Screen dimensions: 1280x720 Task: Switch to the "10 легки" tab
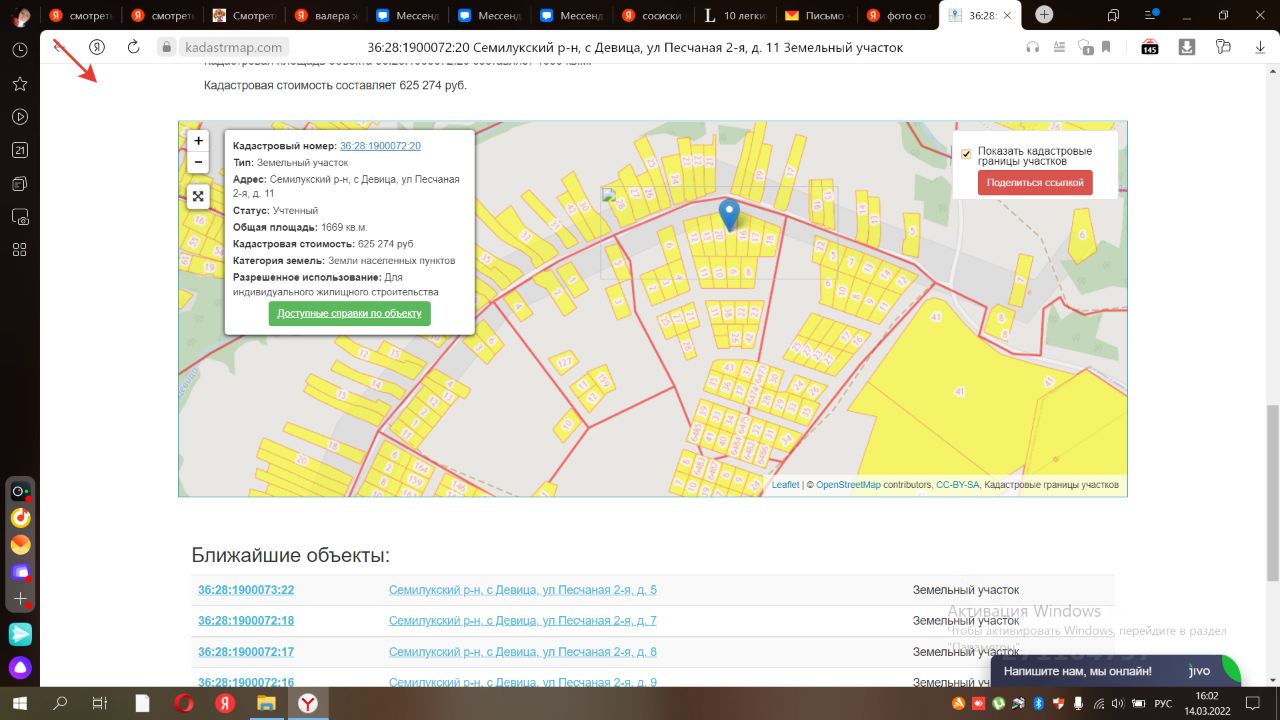pyautogui.click(x=735, y=15)
